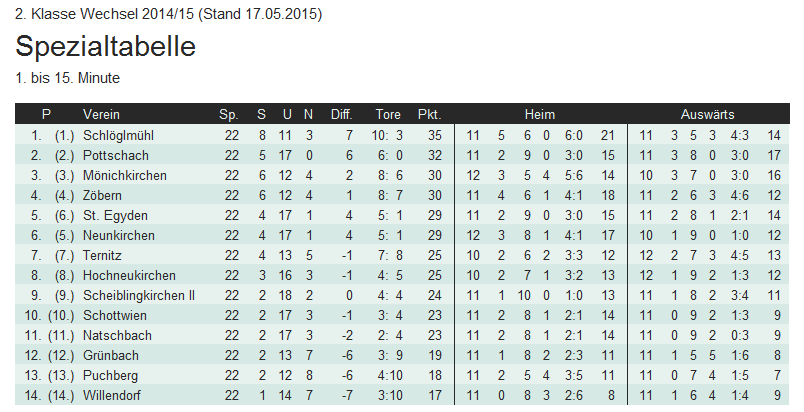804x412 pixels.
Task: Select Hochneukirchen team name
Action: pyautogui.click(x=129, y=275)
